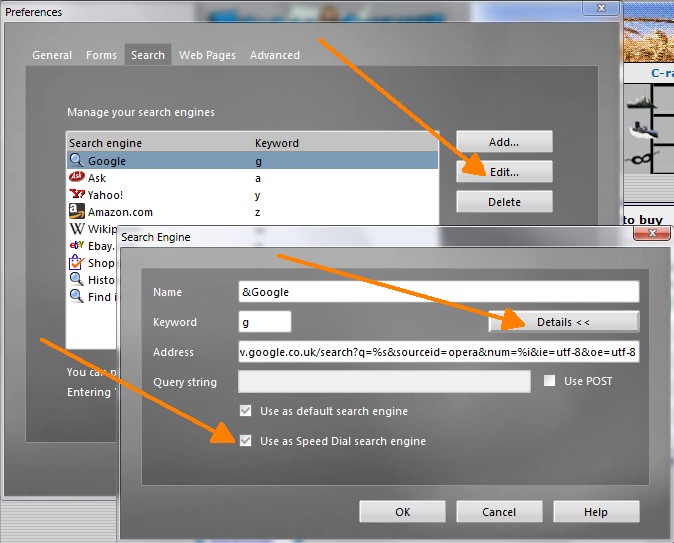
Task: Click the History search magnifier icon
Action: (77, 279)
